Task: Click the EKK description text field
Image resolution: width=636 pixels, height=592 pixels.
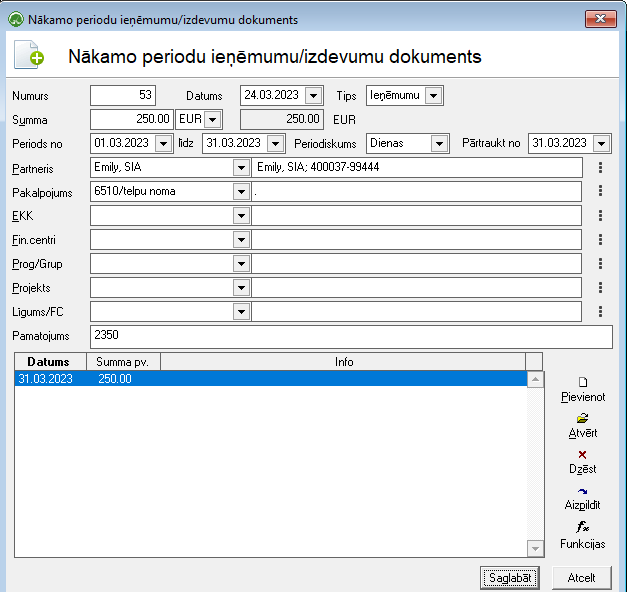Action: [x=417, y=215]
